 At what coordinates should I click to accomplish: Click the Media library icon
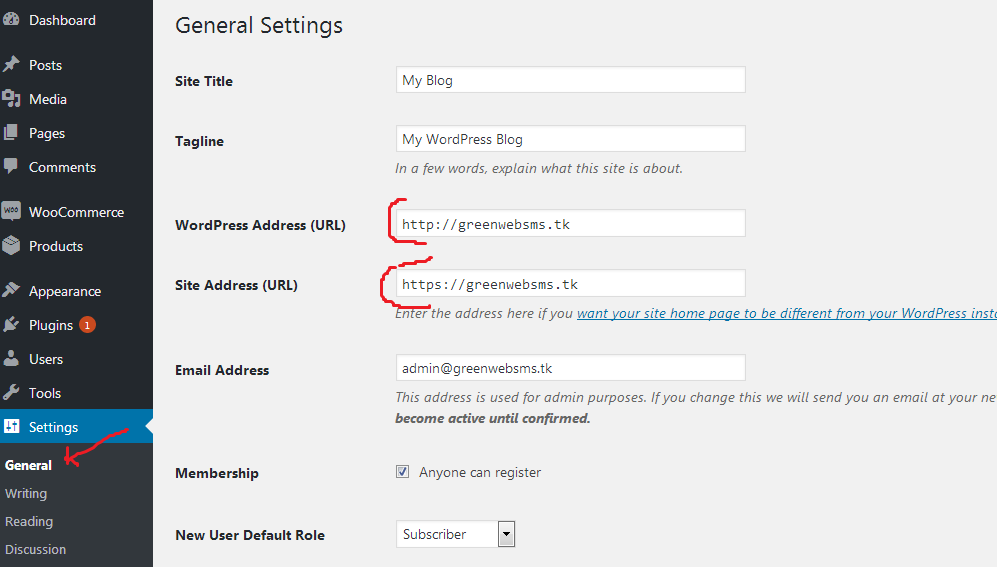[11, 99]
